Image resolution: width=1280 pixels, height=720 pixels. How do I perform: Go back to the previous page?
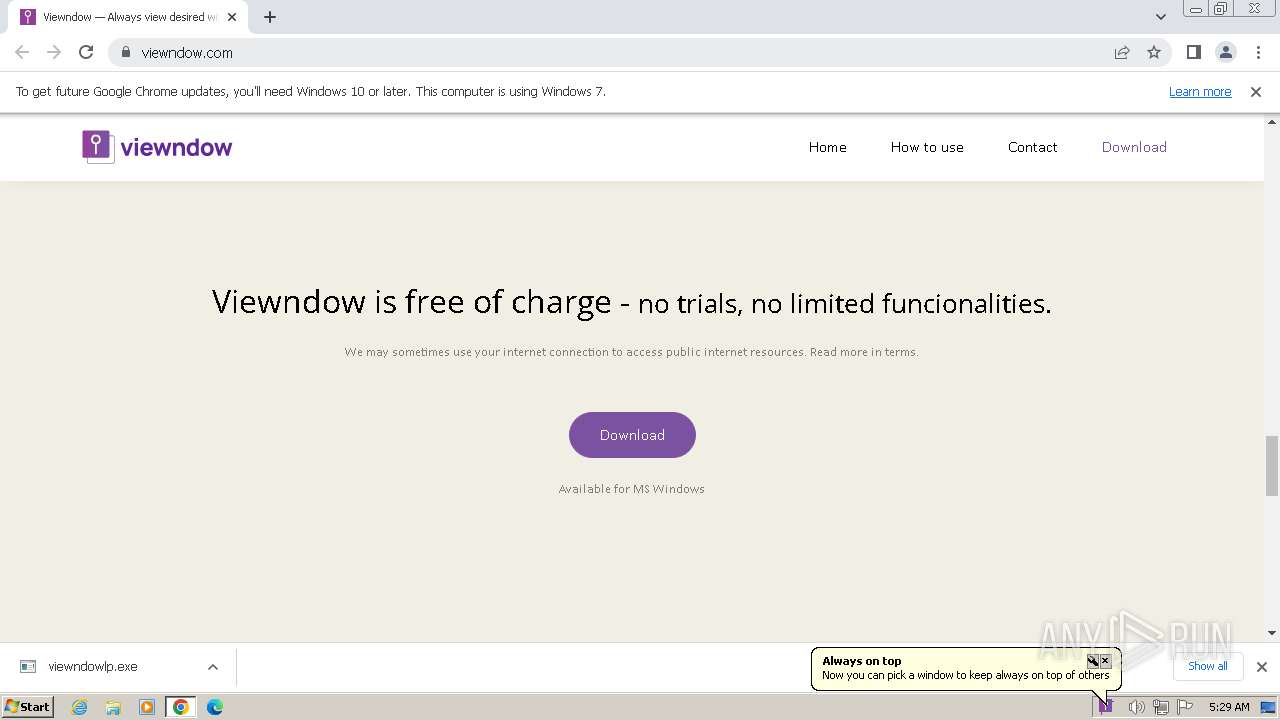click(22, 52)
